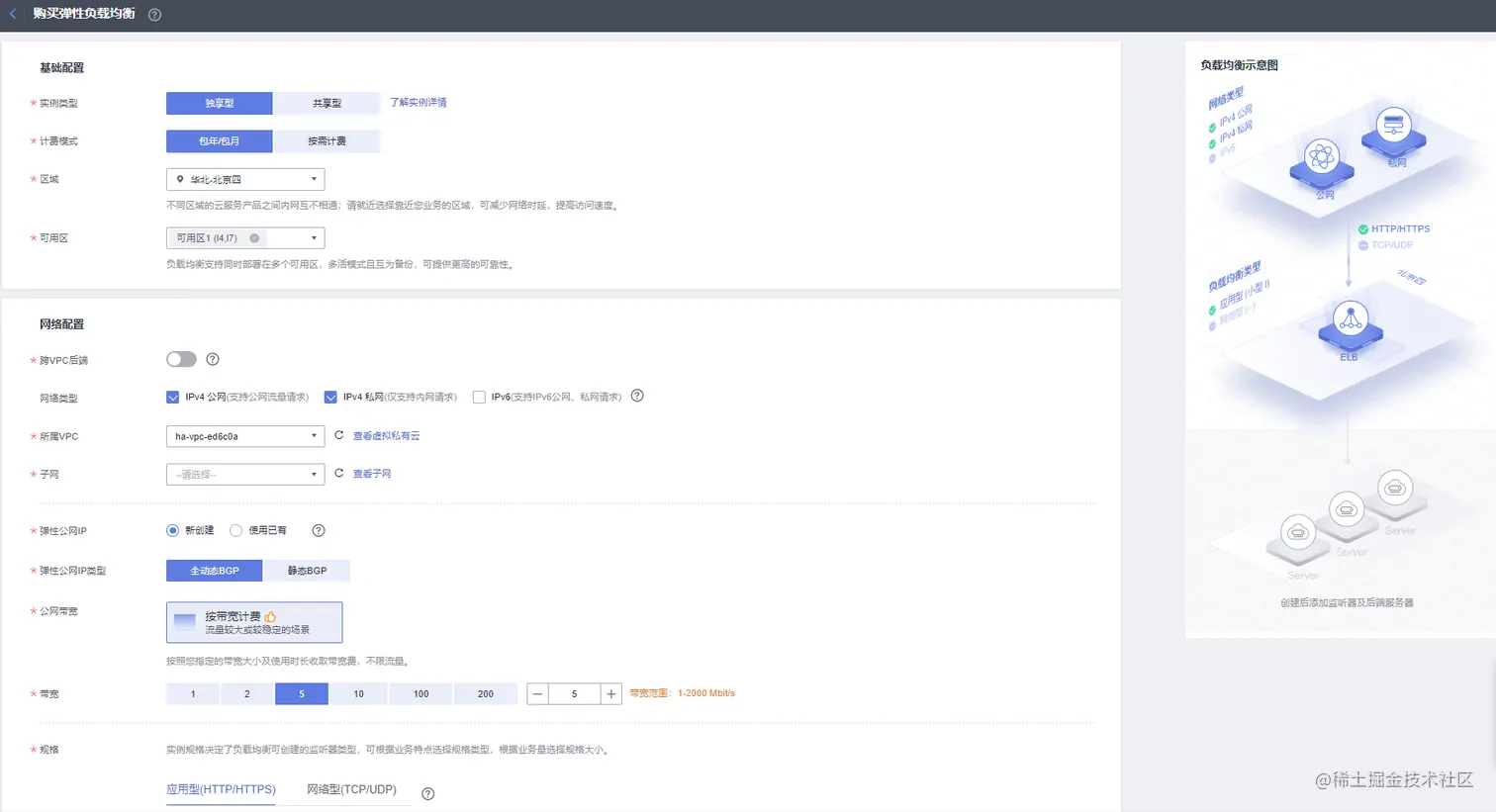Set bandwidth preset to 10
Screen dimensions: 1496x812
pyautogui.click(x=358, y=694)
